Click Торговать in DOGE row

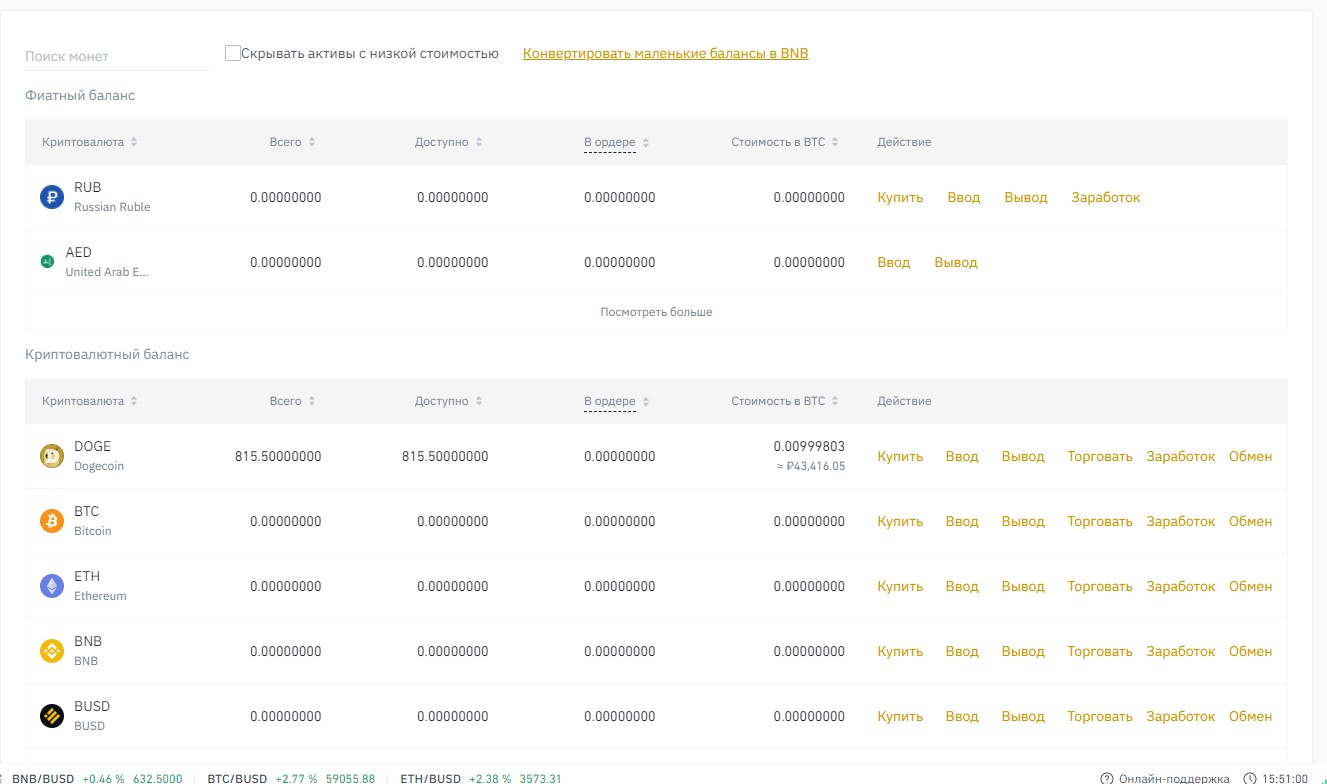point(1100,456)
